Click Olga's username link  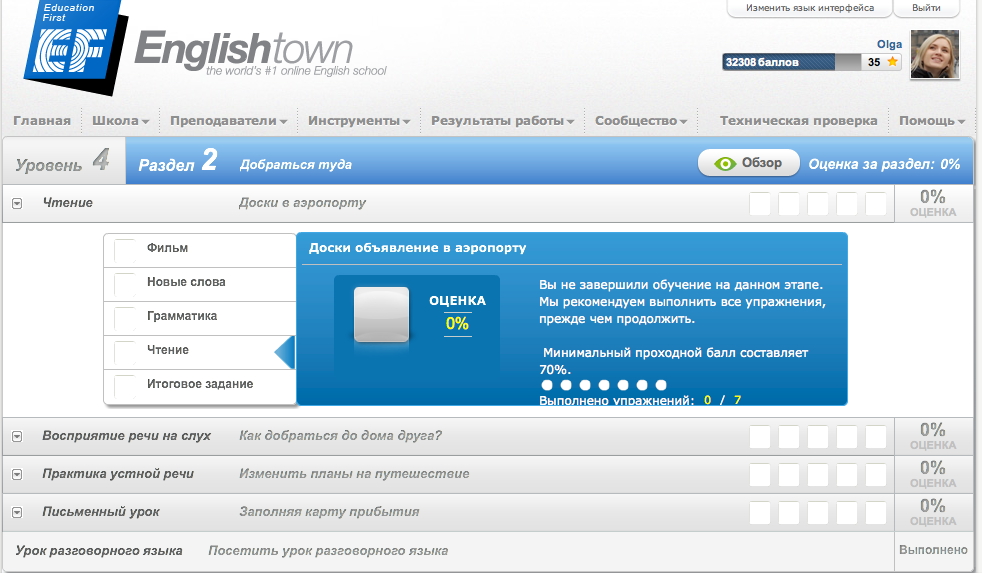pyautogui.click(x=889, y=44)
